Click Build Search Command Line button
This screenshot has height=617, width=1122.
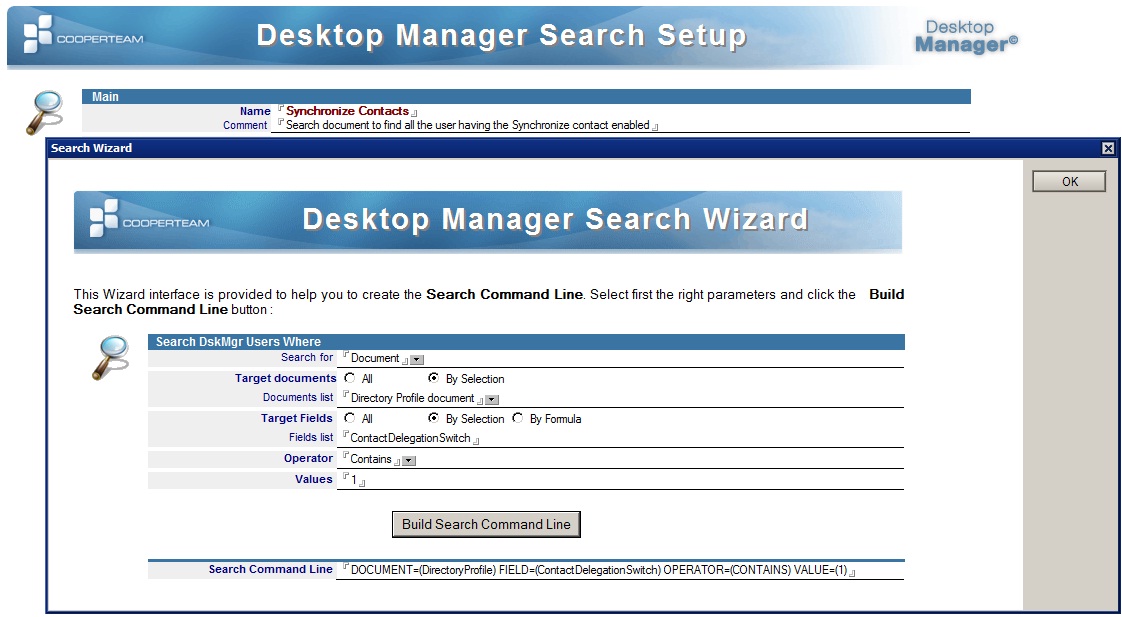pyautogui.click(x=486, y=524)
